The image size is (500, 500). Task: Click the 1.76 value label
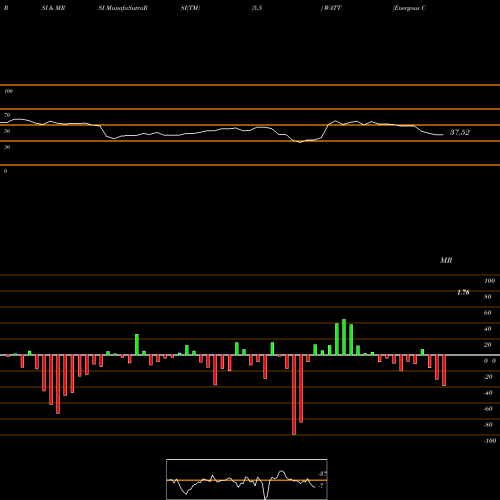(463, 292)
